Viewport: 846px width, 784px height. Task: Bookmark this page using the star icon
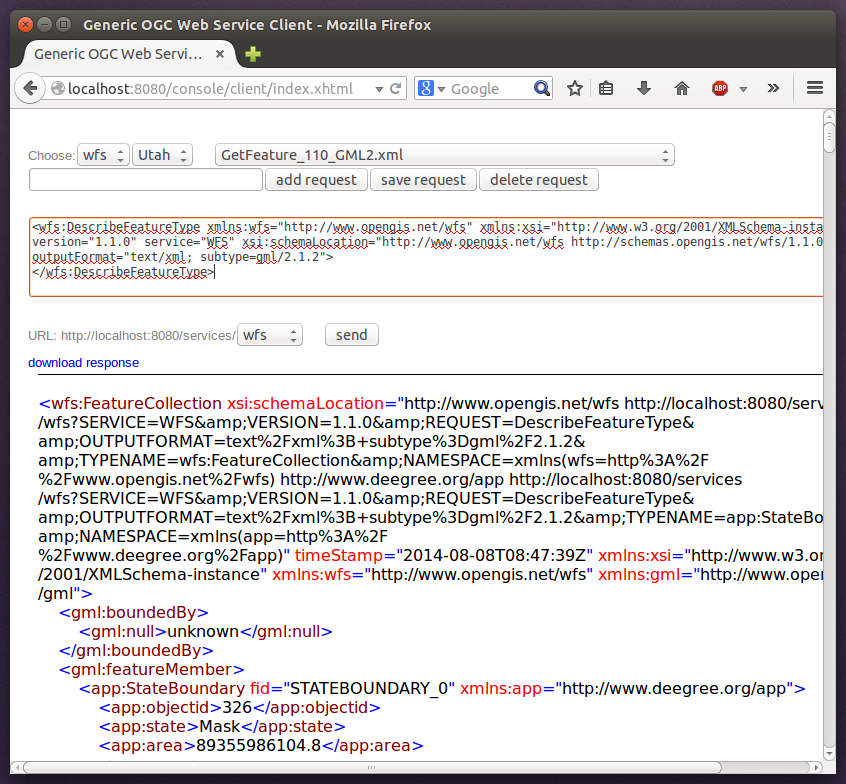(x=574, y=88)
